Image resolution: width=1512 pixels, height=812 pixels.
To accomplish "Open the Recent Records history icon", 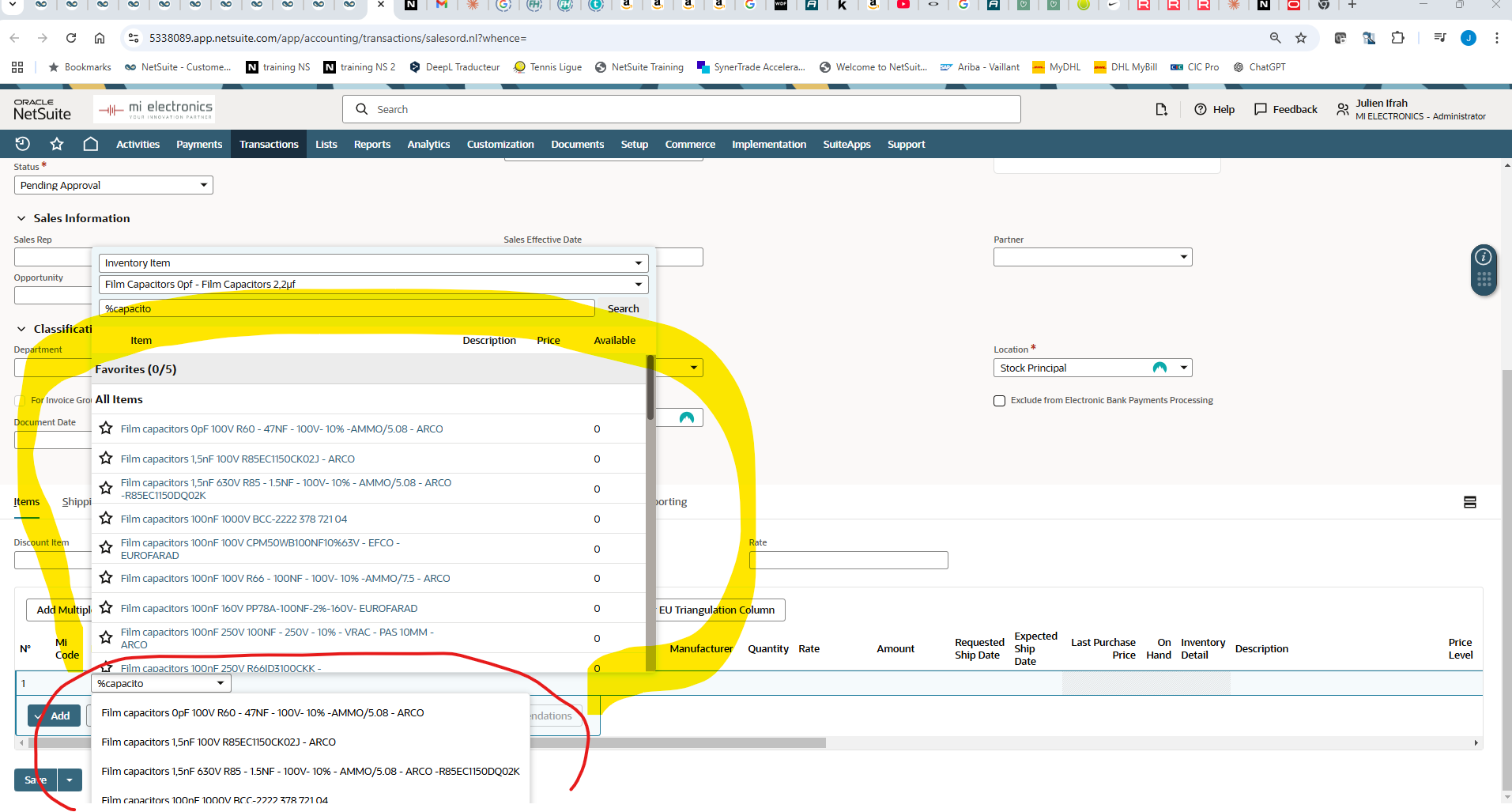I will coord(22,144).
